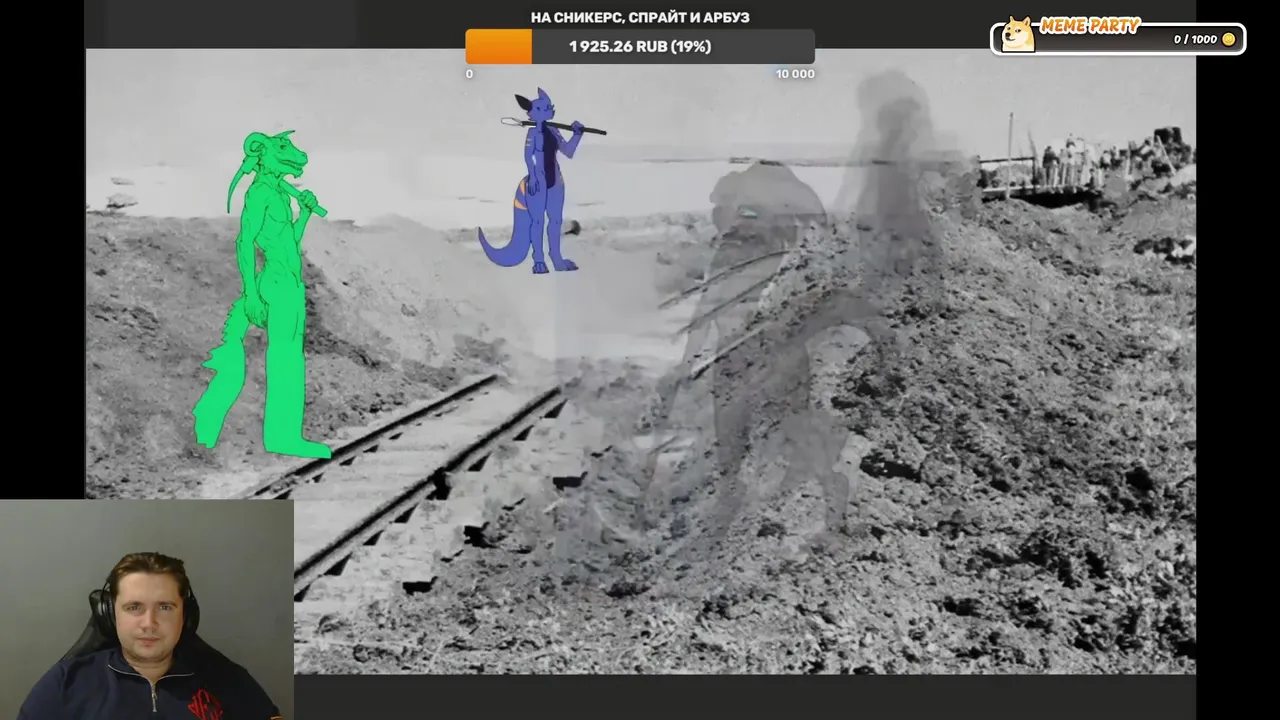Click the "10 000" goal value
The height and width of the screenshot is (720, 1280).
click(795, 74)
